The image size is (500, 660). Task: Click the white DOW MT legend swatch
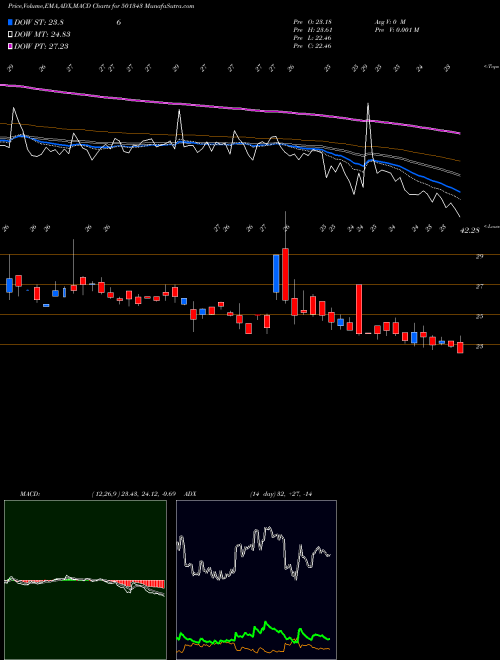pos(11,35)
